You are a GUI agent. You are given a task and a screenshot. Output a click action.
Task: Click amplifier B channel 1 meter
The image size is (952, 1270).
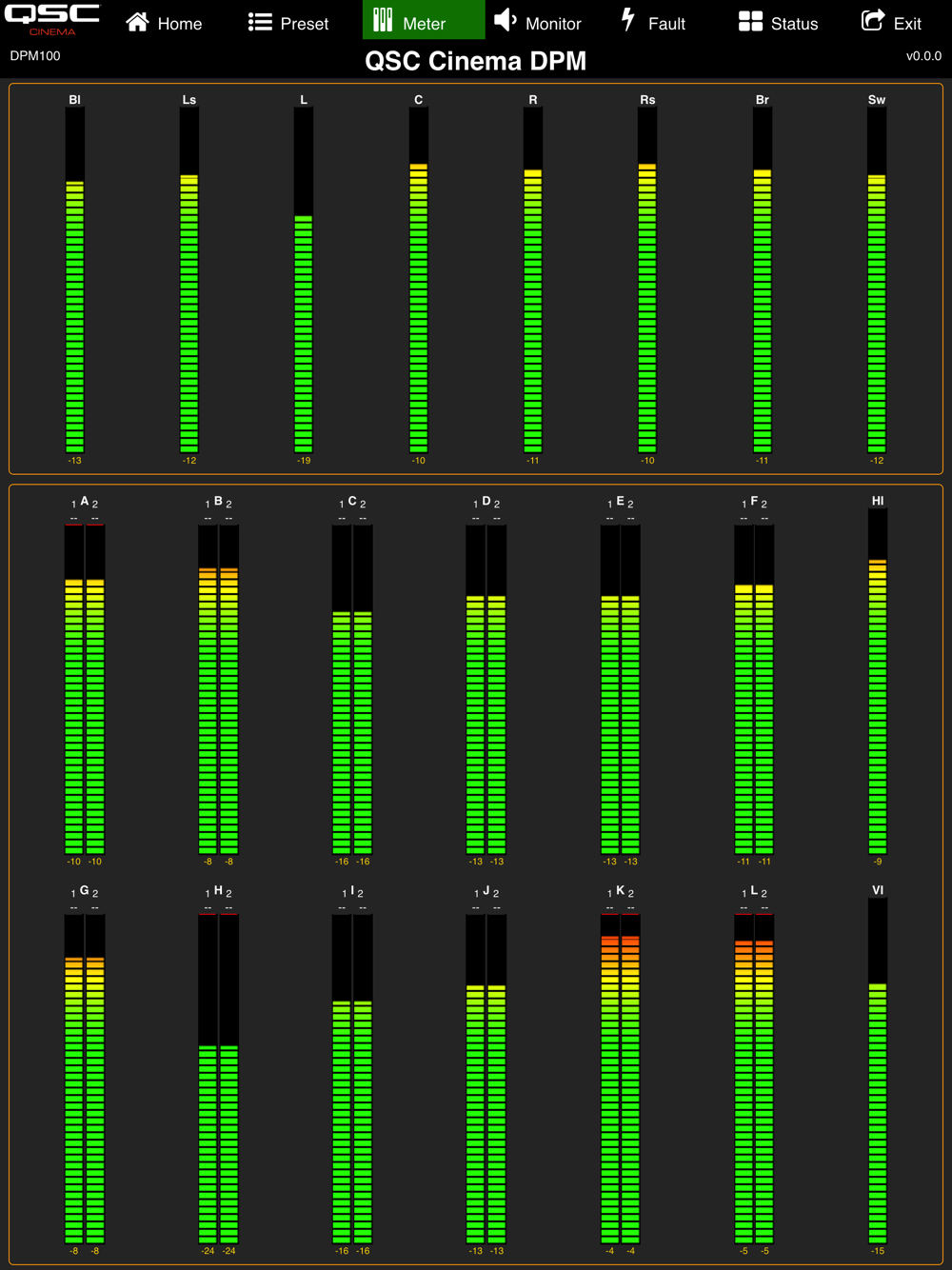[x=208, y=688]
